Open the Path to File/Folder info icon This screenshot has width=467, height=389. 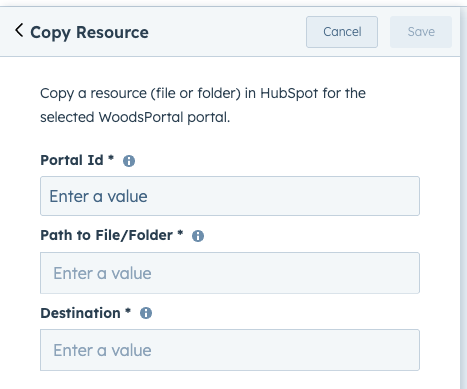[x=198, y=236]
